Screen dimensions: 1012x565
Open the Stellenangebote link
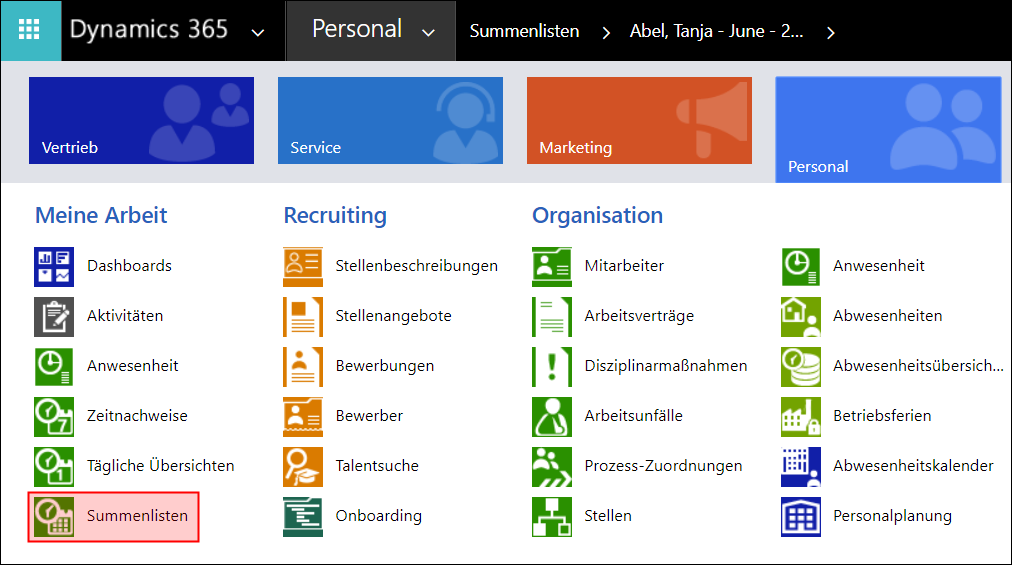pyautogui.click(x=393, y=316)
